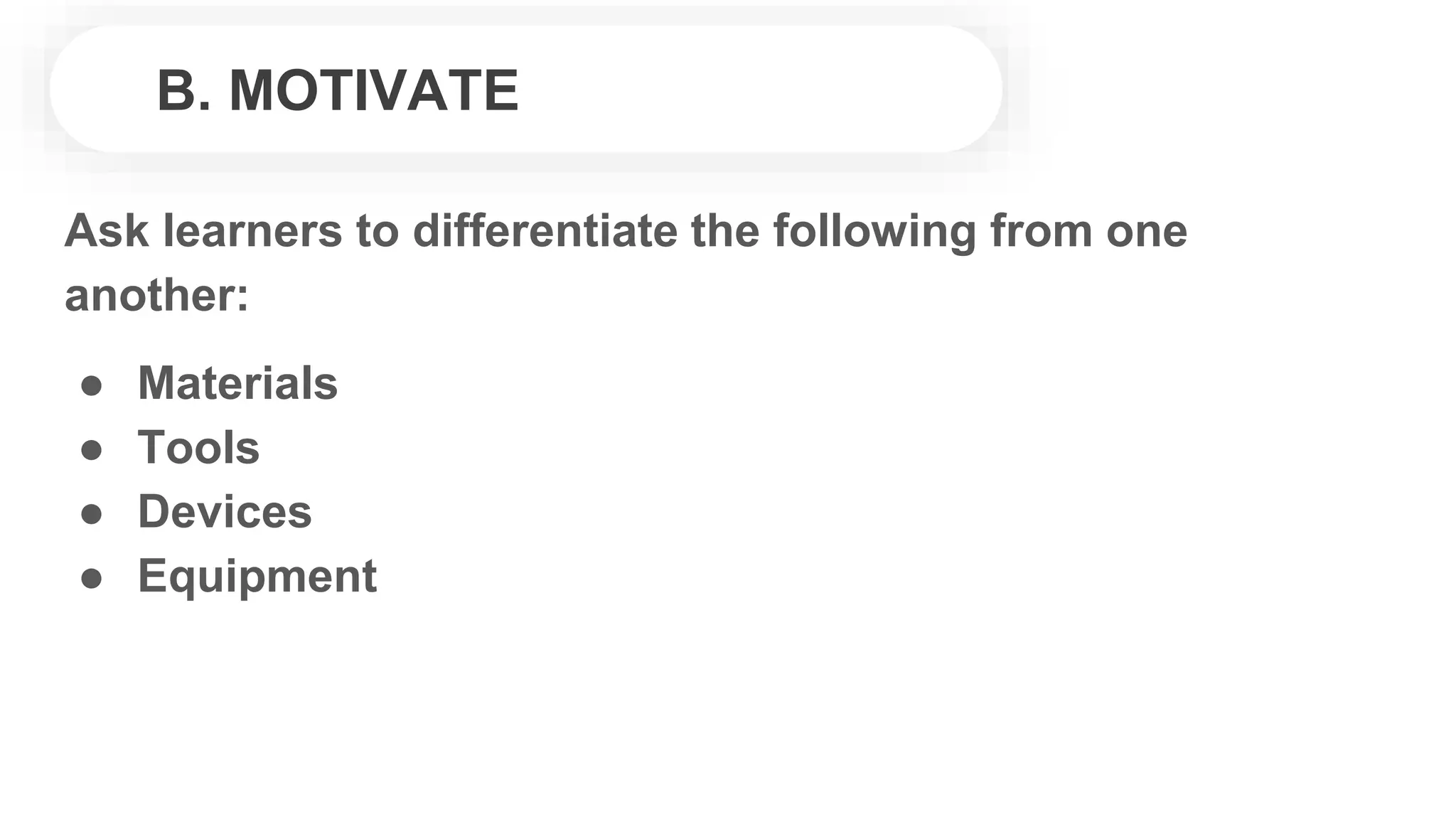Select the Devices list item text
This screenshot has height=819, width=1456.
(x=225, y=511)
